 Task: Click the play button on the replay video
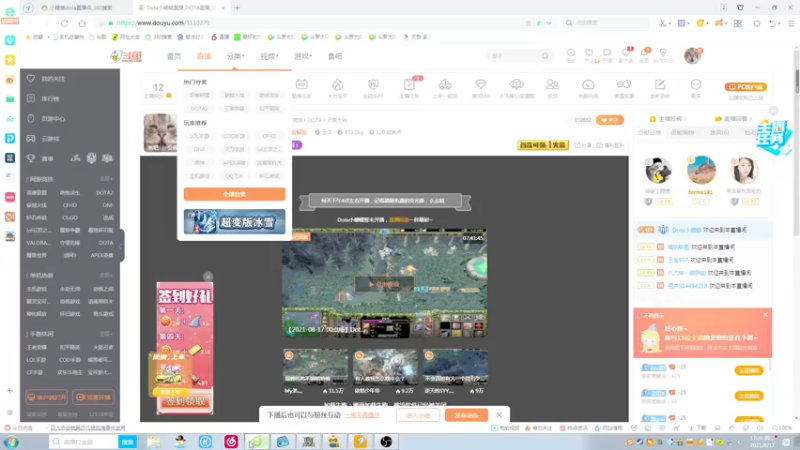point(384,284)
